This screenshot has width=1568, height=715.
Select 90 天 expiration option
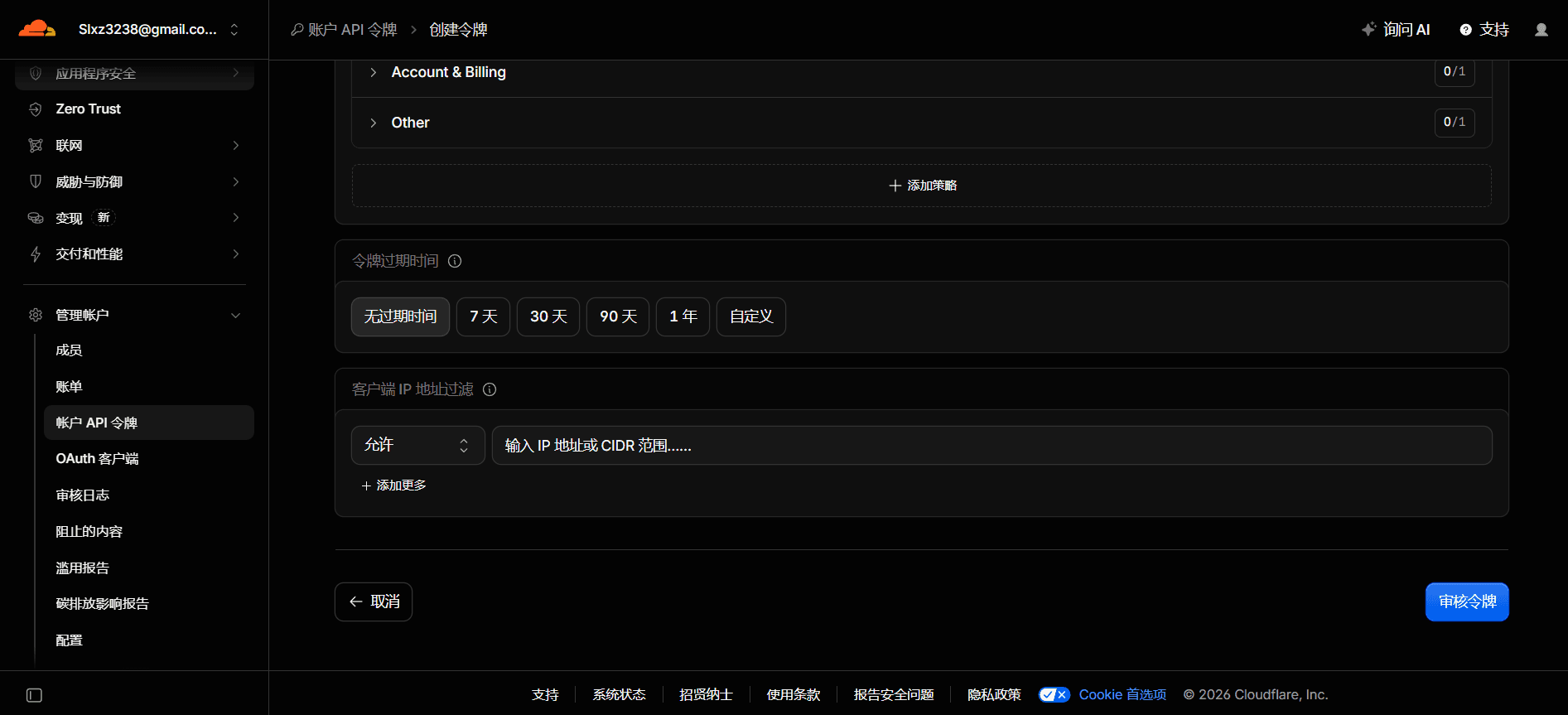(x=618, y=316)
